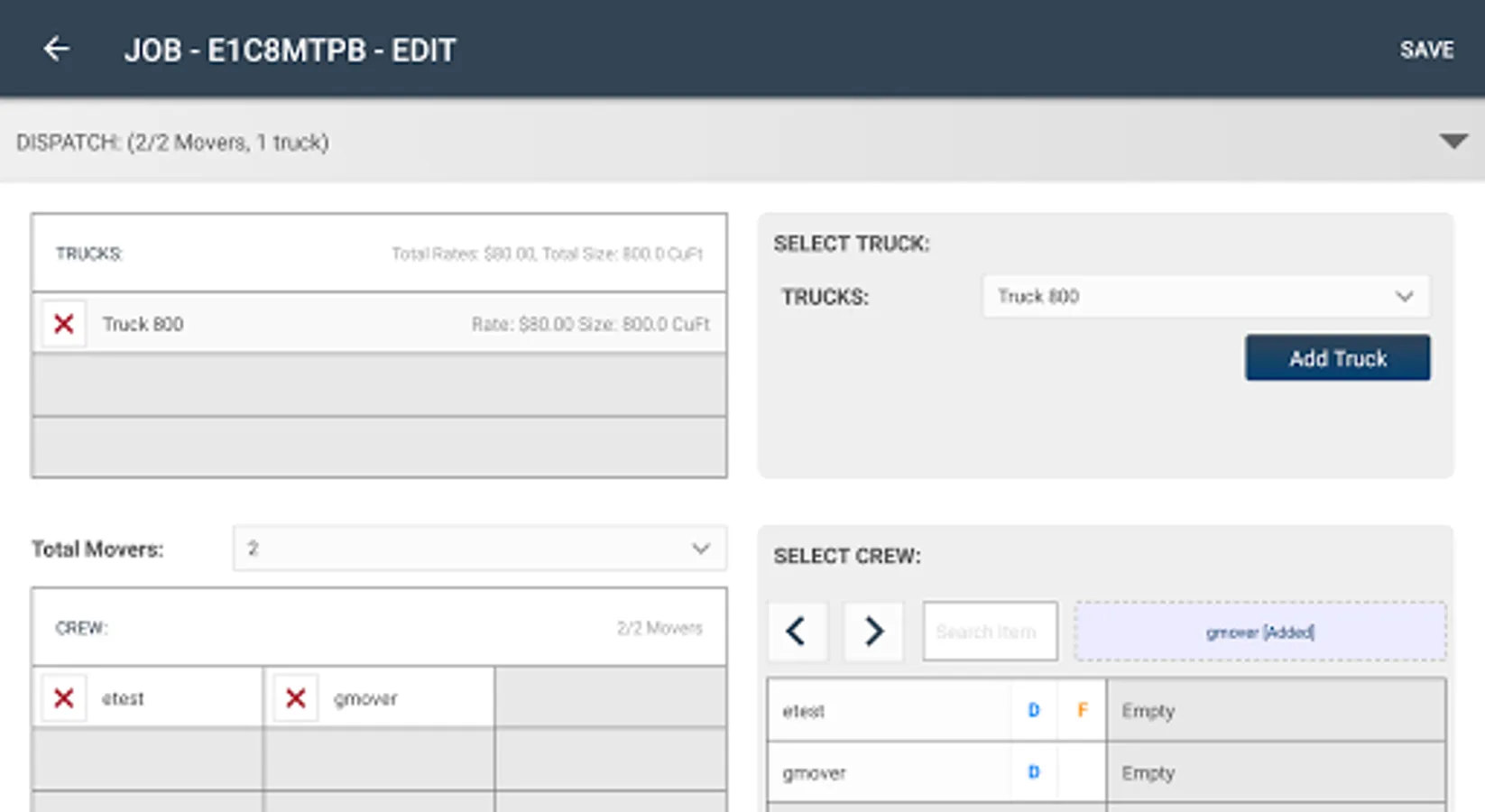
Task: Click the JOB - E1C8MTPB - EDIT title
Action: (x=291, y=51)
